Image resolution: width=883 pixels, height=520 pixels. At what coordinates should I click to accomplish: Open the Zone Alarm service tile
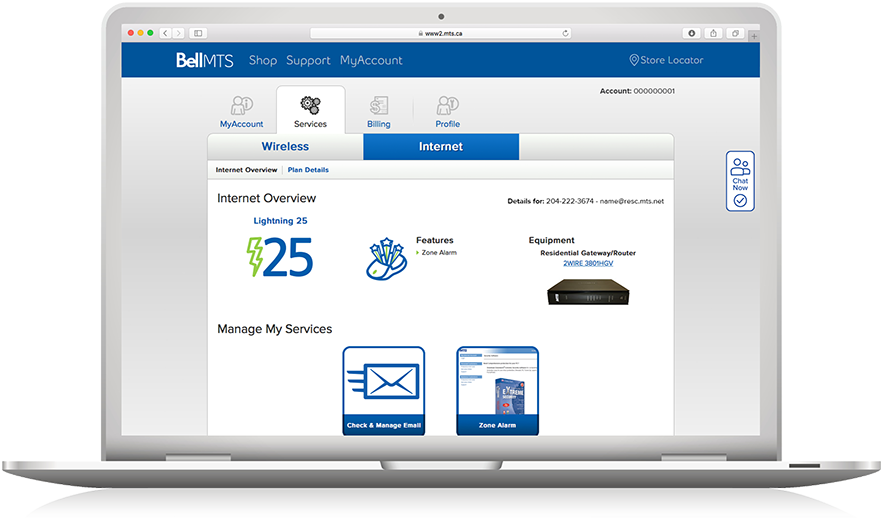point(497,391)
